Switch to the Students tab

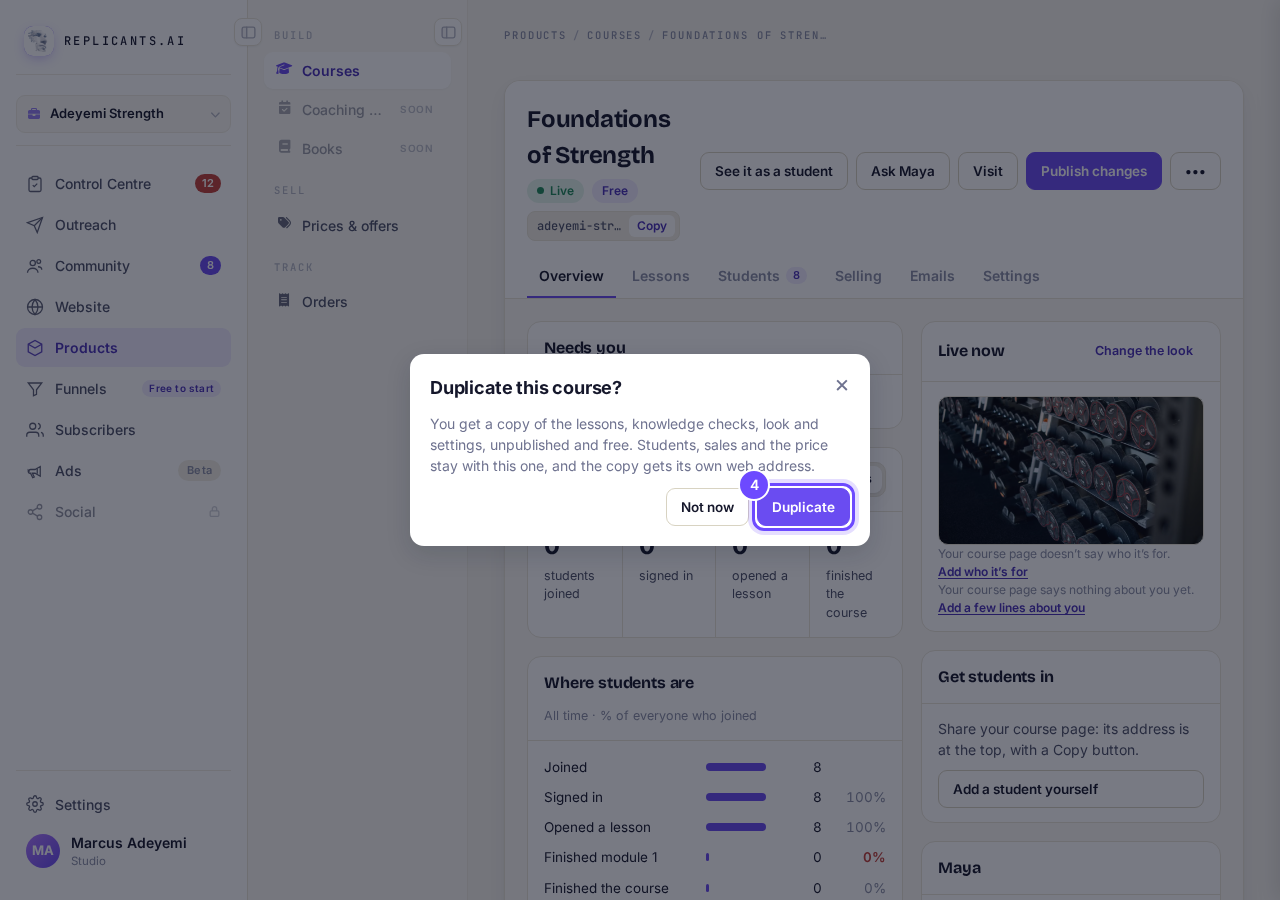coord(762,276)
